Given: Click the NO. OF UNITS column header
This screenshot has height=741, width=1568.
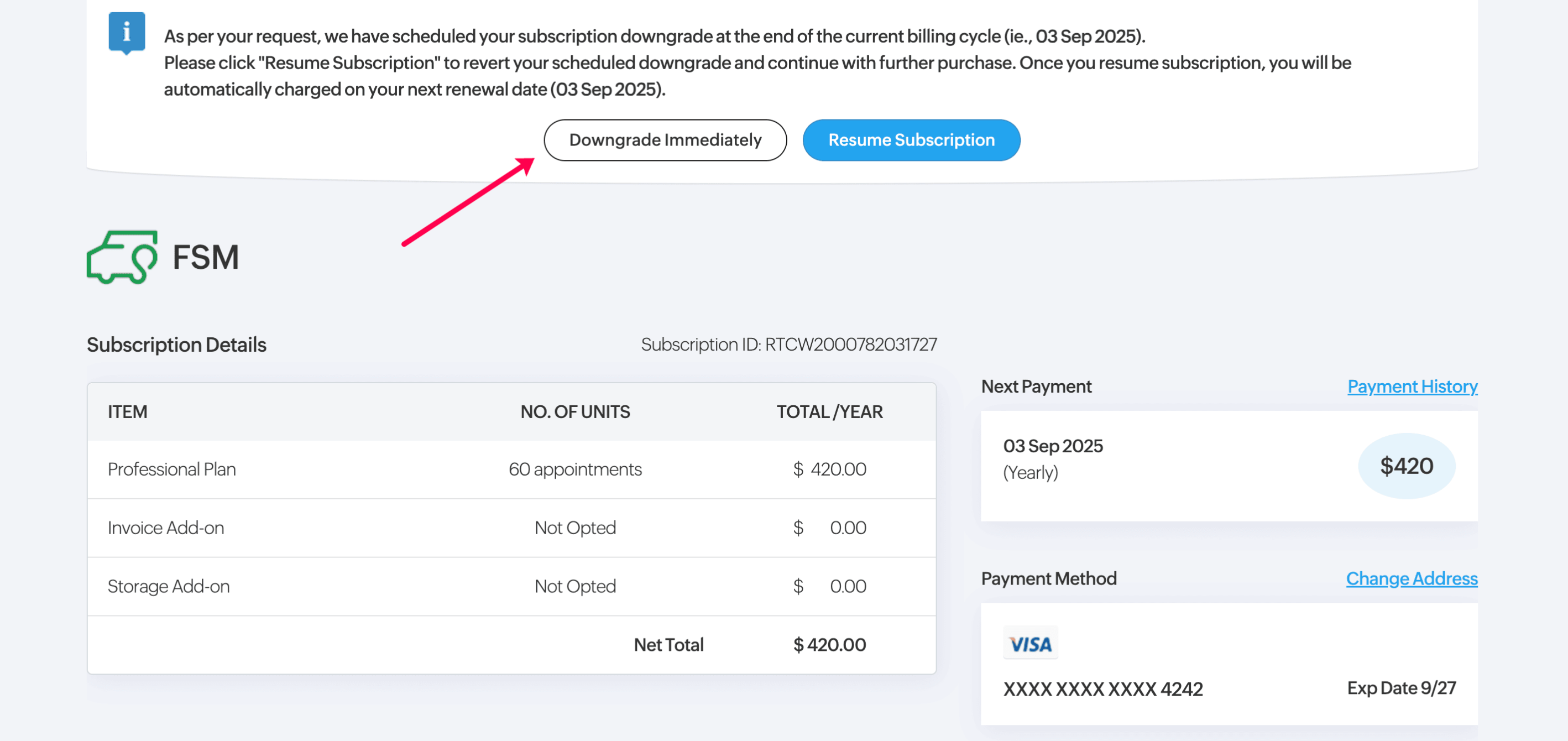Looking at the screenshot, I should click(x=575, y=412).
